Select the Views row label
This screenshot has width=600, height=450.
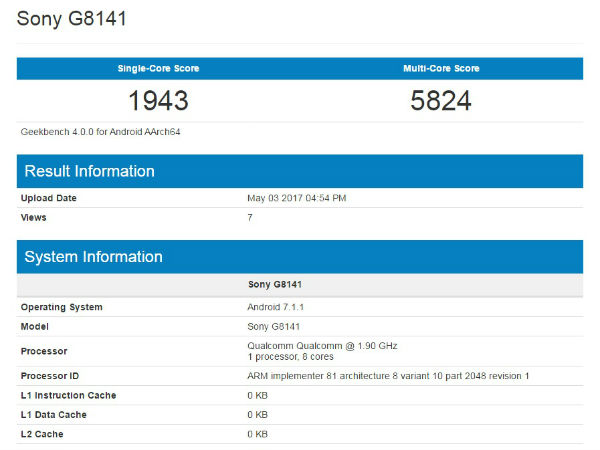35,216
